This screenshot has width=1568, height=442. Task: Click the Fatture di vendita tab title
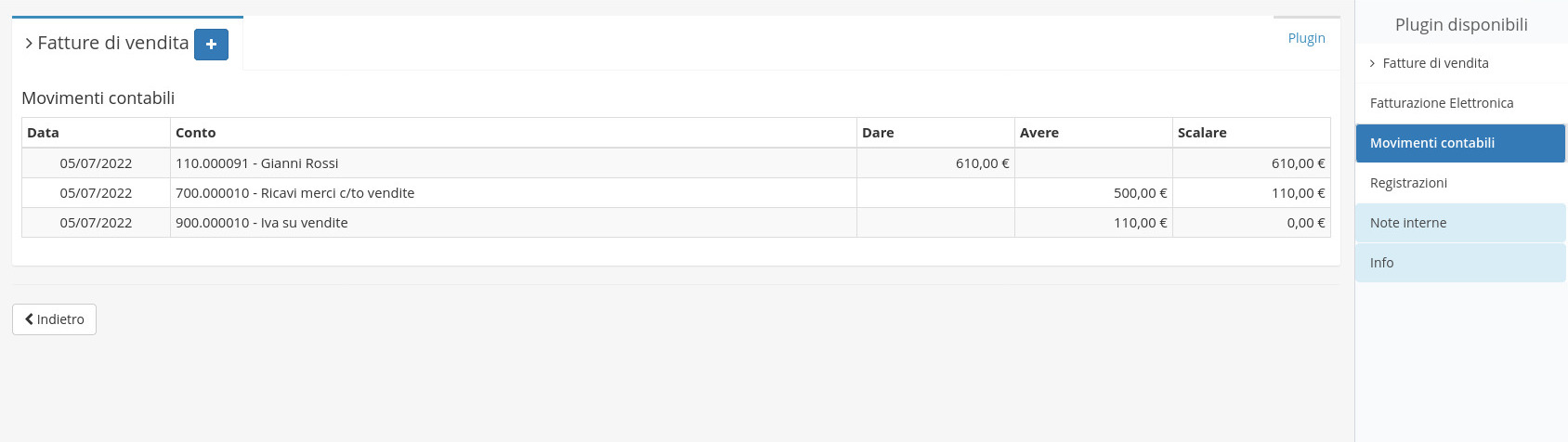point(113,44)
